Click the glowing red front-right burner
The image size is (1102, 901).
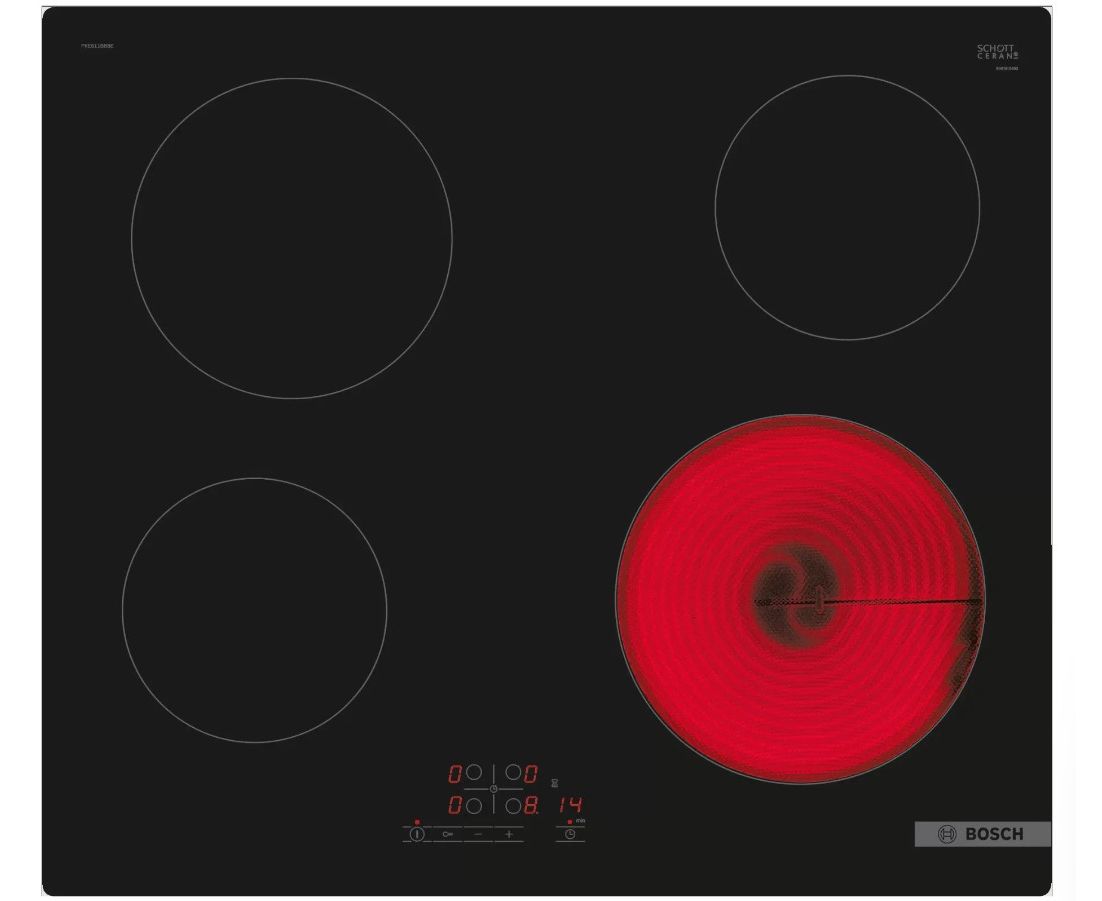tap(799, 600)
